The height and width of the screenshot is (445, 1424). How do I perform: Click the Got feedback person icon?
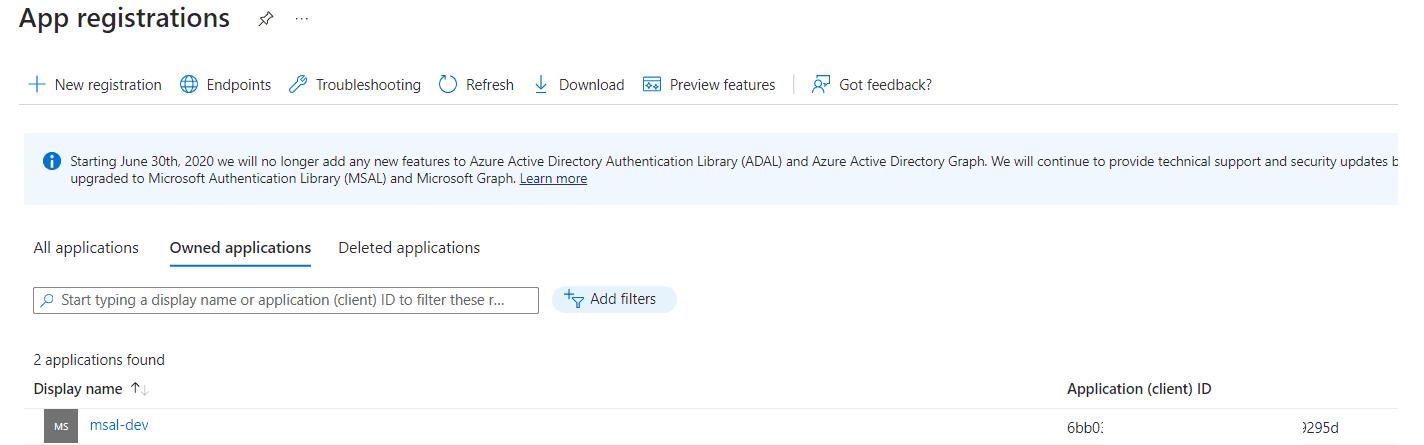[821, 85]
